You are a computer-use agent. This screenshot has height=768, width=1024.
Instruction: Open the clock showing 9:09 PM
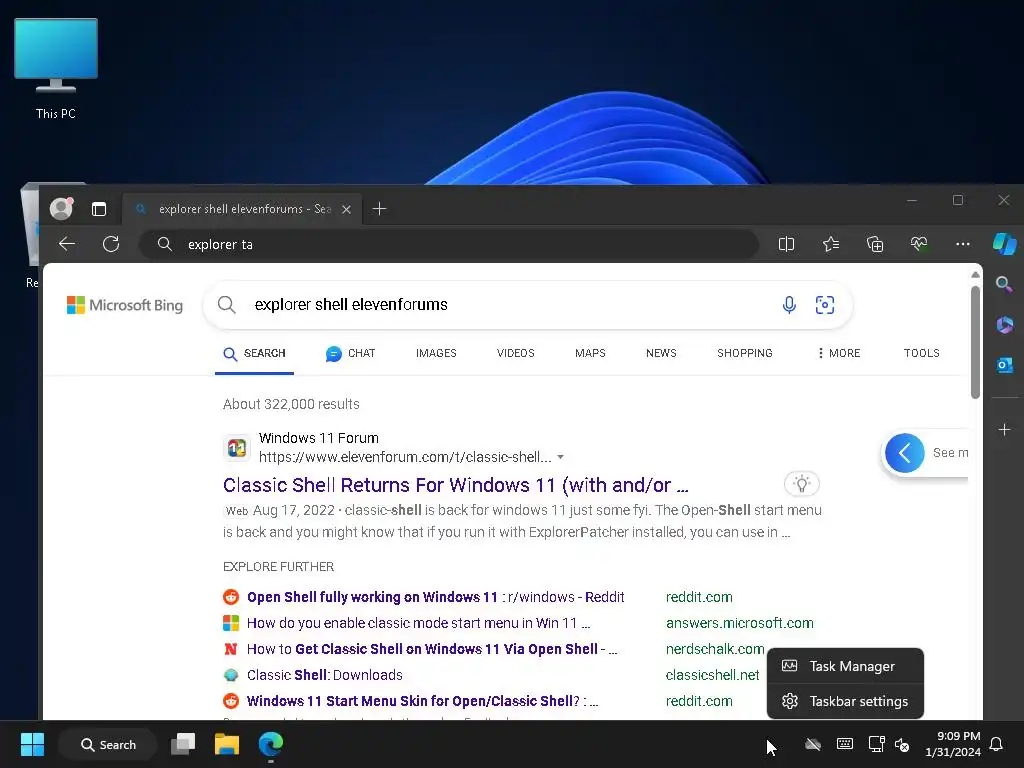point(953,744)
